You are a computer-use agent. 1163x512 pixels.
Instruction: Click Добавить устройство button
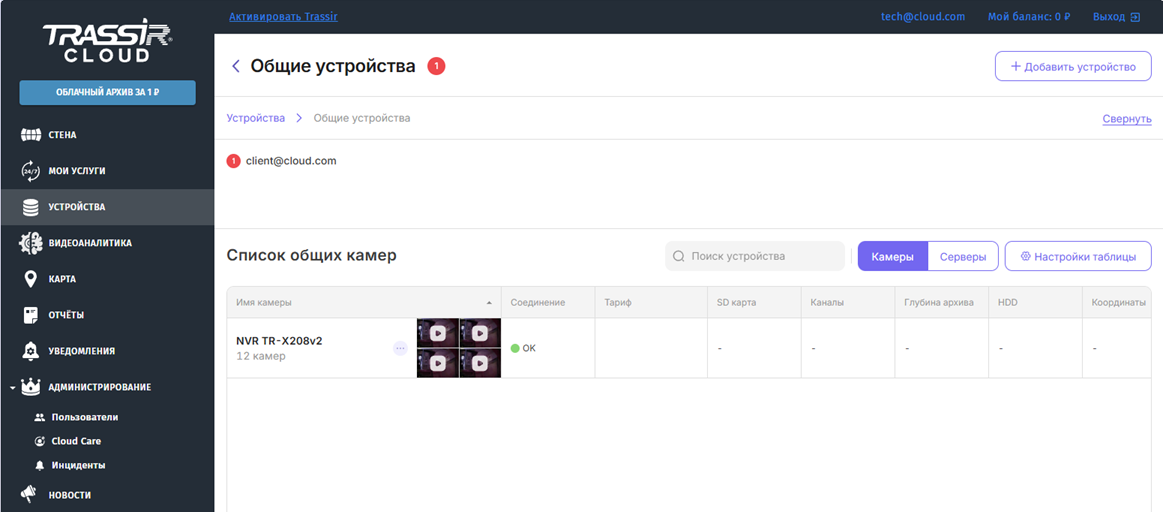pyautogui.click(x=1073, y=67)
